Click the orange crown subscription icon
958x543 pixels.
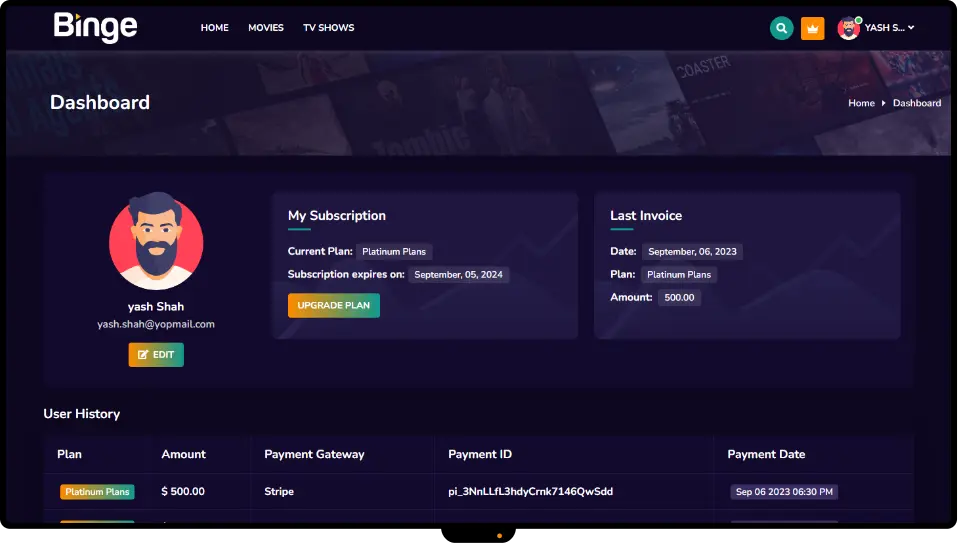click(x=812, y=28)
